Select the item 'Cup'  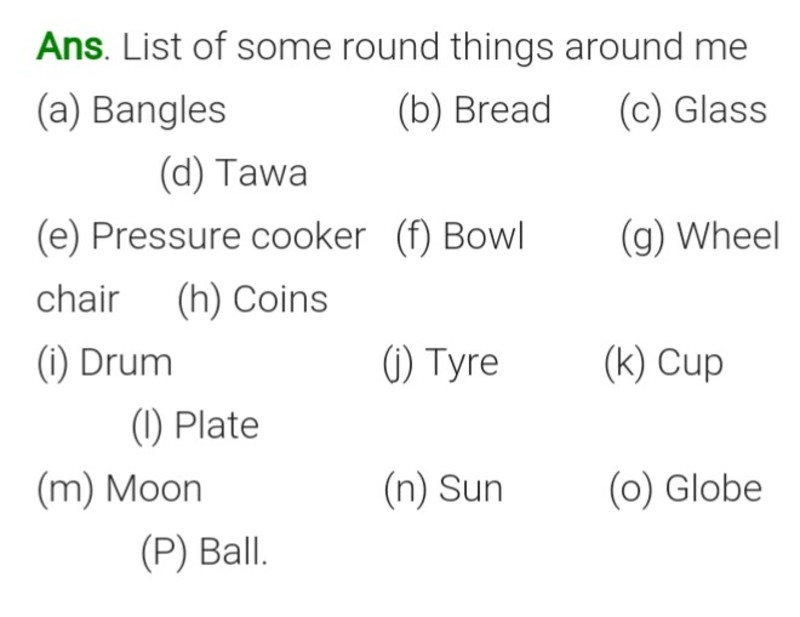690,365
